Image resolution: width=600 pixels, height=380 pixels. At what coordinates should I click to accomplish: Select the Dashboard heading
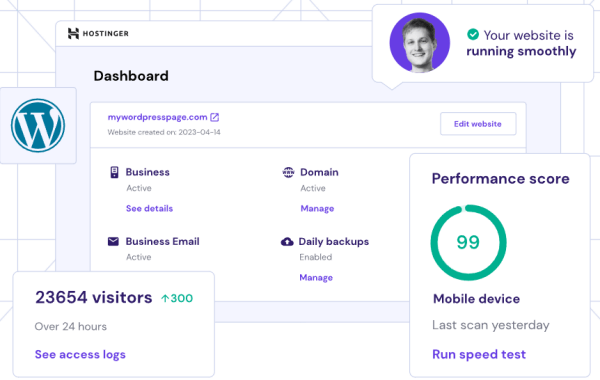pos(131,76)
